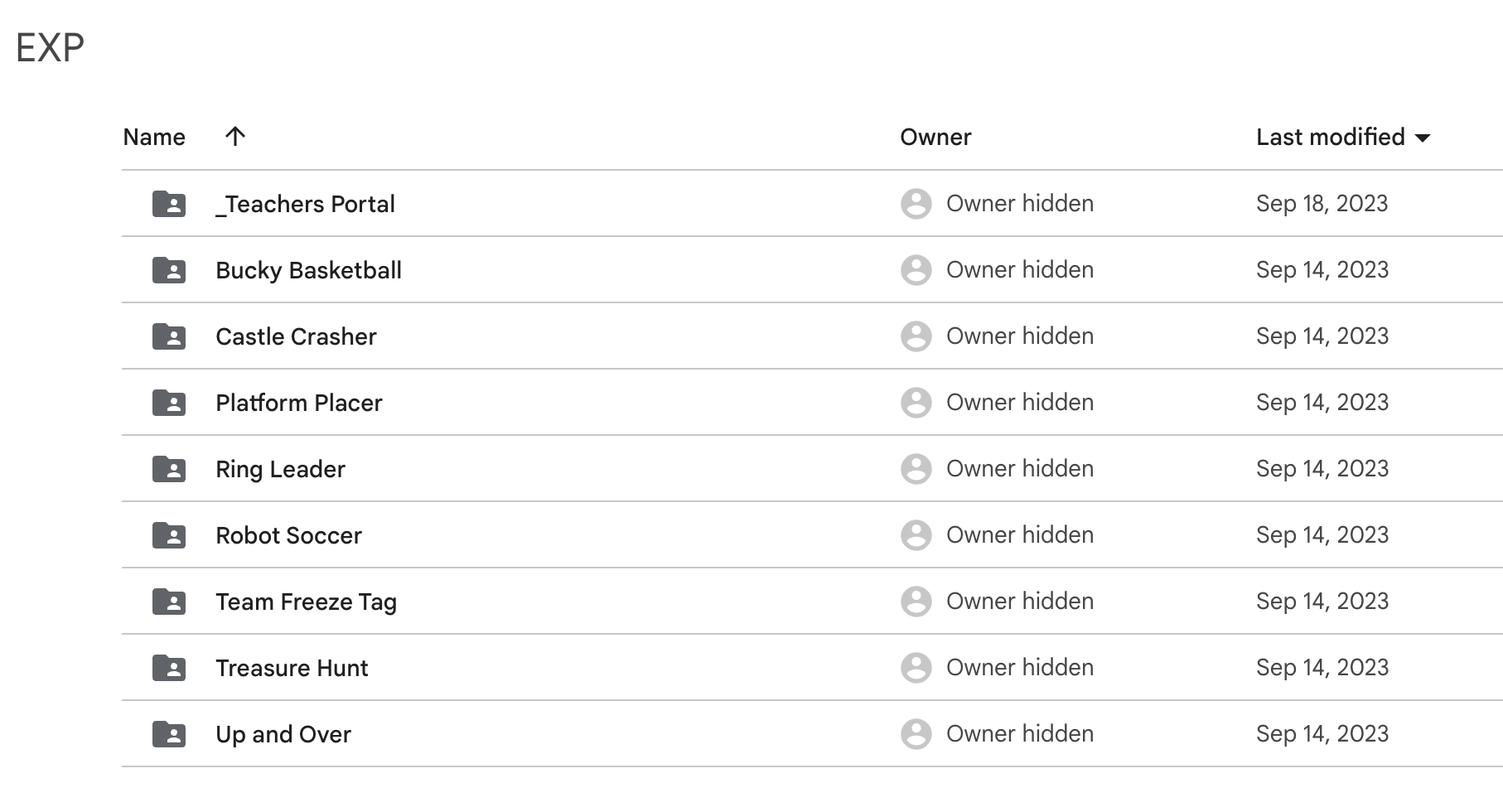The width and height of the screenshot is (1503, 812).
Task: Click the Sep 18, 2023 date for _Teachers Portal
Action: point(1321,204)
